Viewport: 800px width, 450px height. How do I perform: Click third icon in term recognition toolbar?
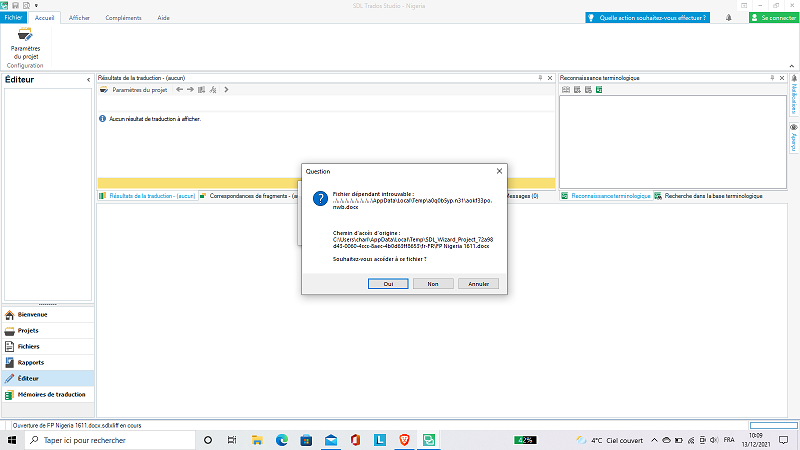tap(588, 90)
